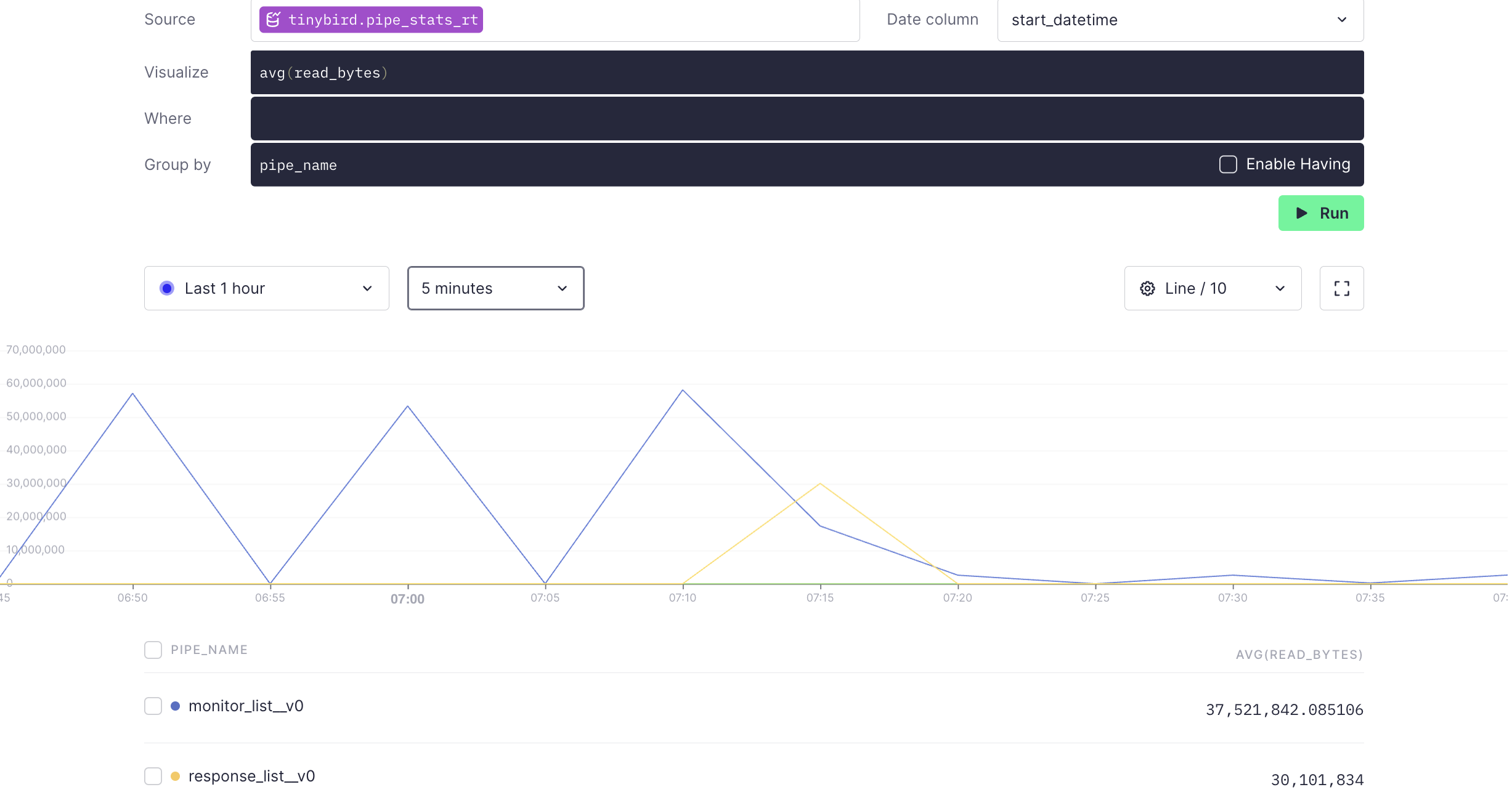Click the monitor_list__v0 pipe name
Image resolution: width=1512 pixels, height=803 pixels.
pos(245,706)
